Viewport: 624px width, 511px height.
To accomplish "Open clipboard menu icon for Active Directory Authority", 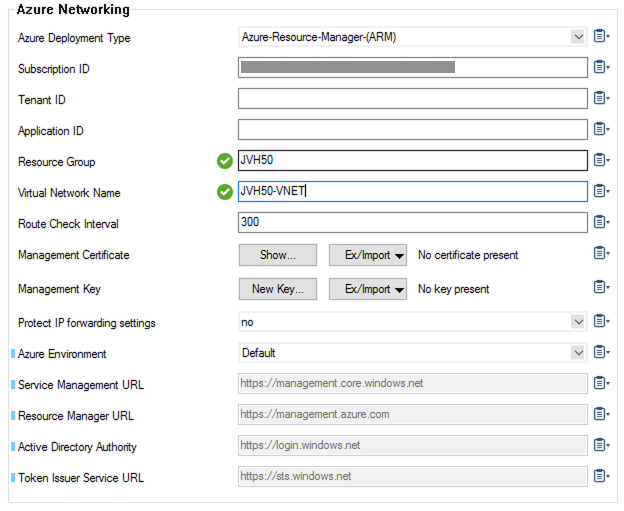I will point(601,445).
